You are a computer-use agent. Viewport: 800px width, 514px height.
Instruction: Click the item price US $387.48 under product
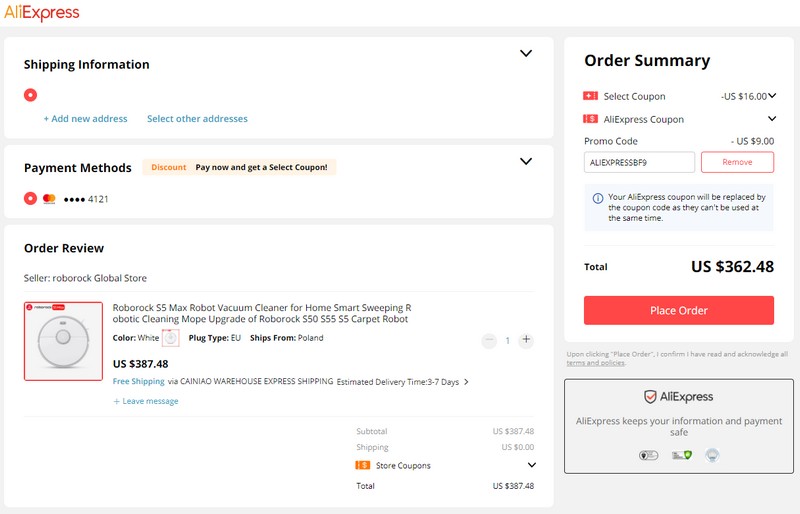[x=140, y=364]
